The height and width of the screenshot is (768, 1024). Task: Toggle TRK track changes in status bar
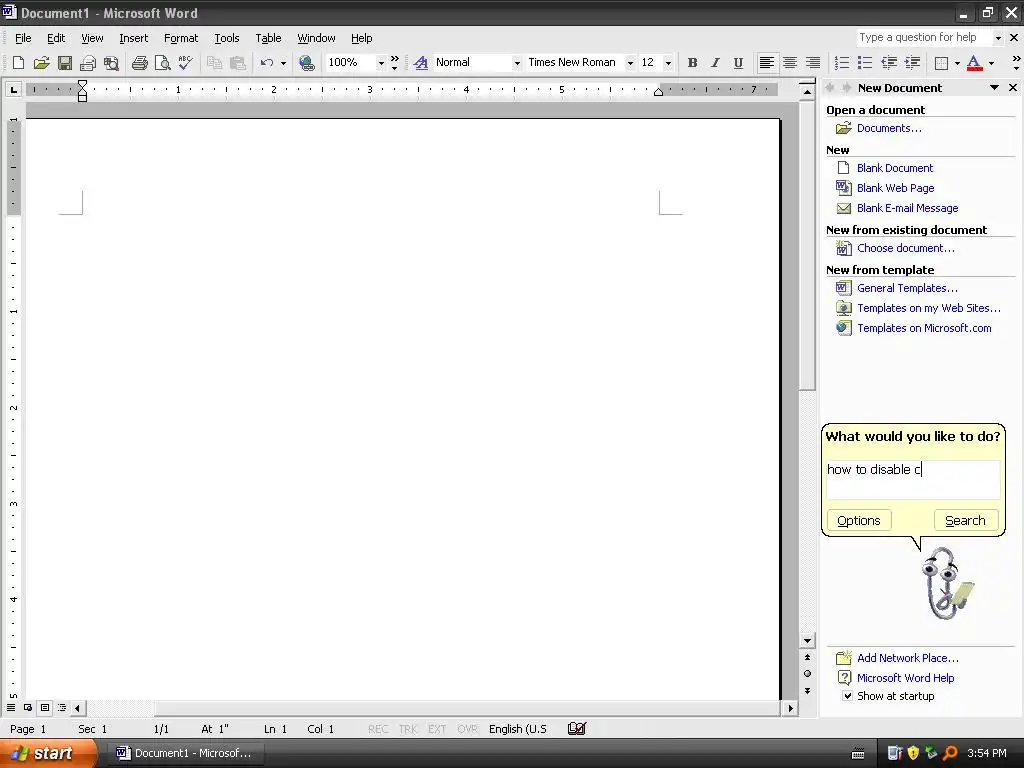tap(408, 729)
